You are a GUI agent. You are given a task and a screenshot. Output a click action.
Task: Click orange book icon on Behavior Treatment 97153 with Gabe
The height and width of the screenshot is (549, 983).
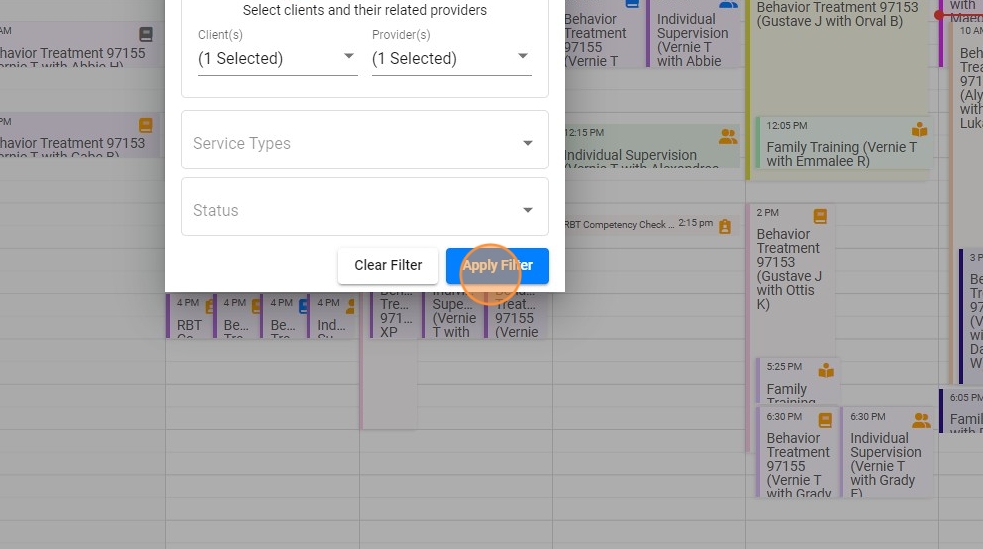146,125
